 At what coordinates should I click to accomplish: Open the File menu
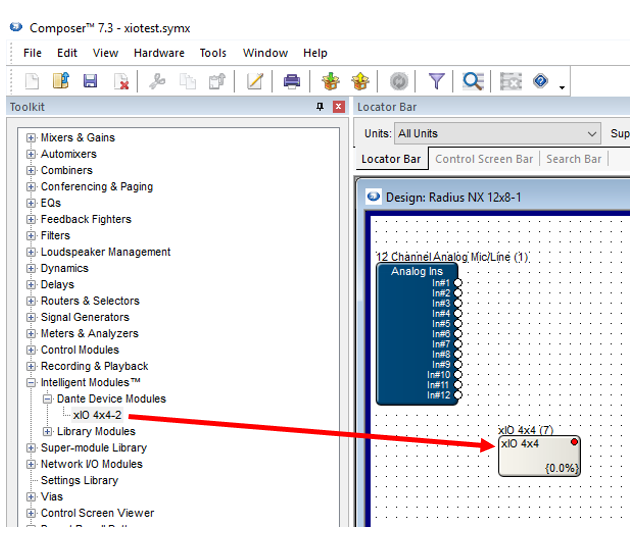[x=32, y=53]
